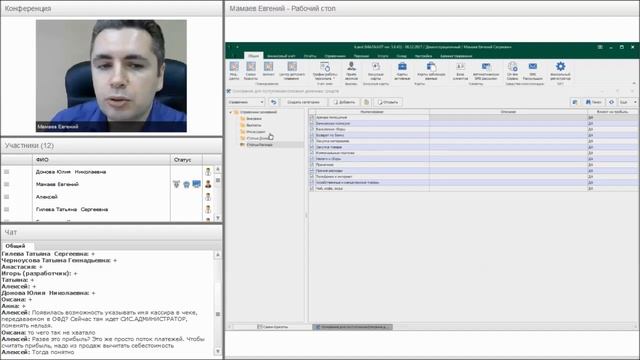Click Мамаев Евгений's webcam status icon
640x360 pixels.
(186, 184)
